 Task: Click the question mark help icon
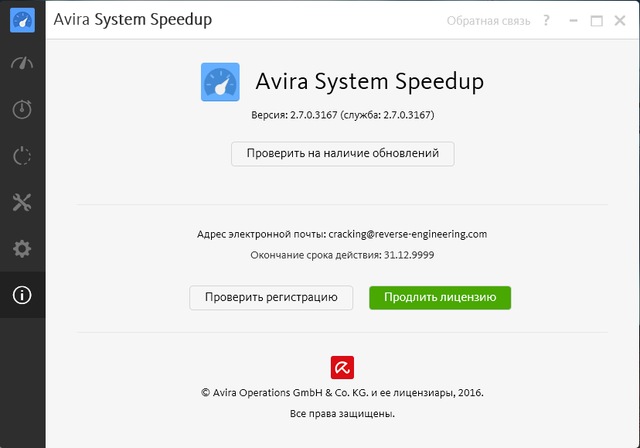coord(546,21)
